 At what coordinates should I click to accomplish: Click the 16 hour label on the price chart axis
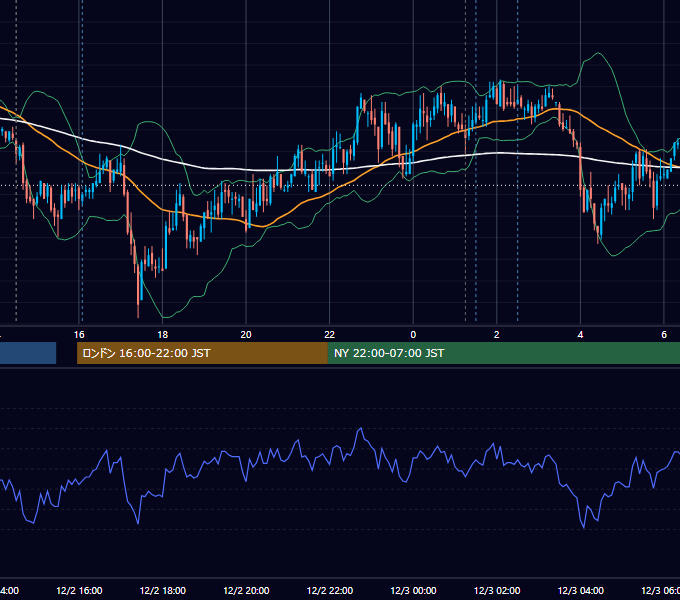pyautogui.click(x=79, y=335)
